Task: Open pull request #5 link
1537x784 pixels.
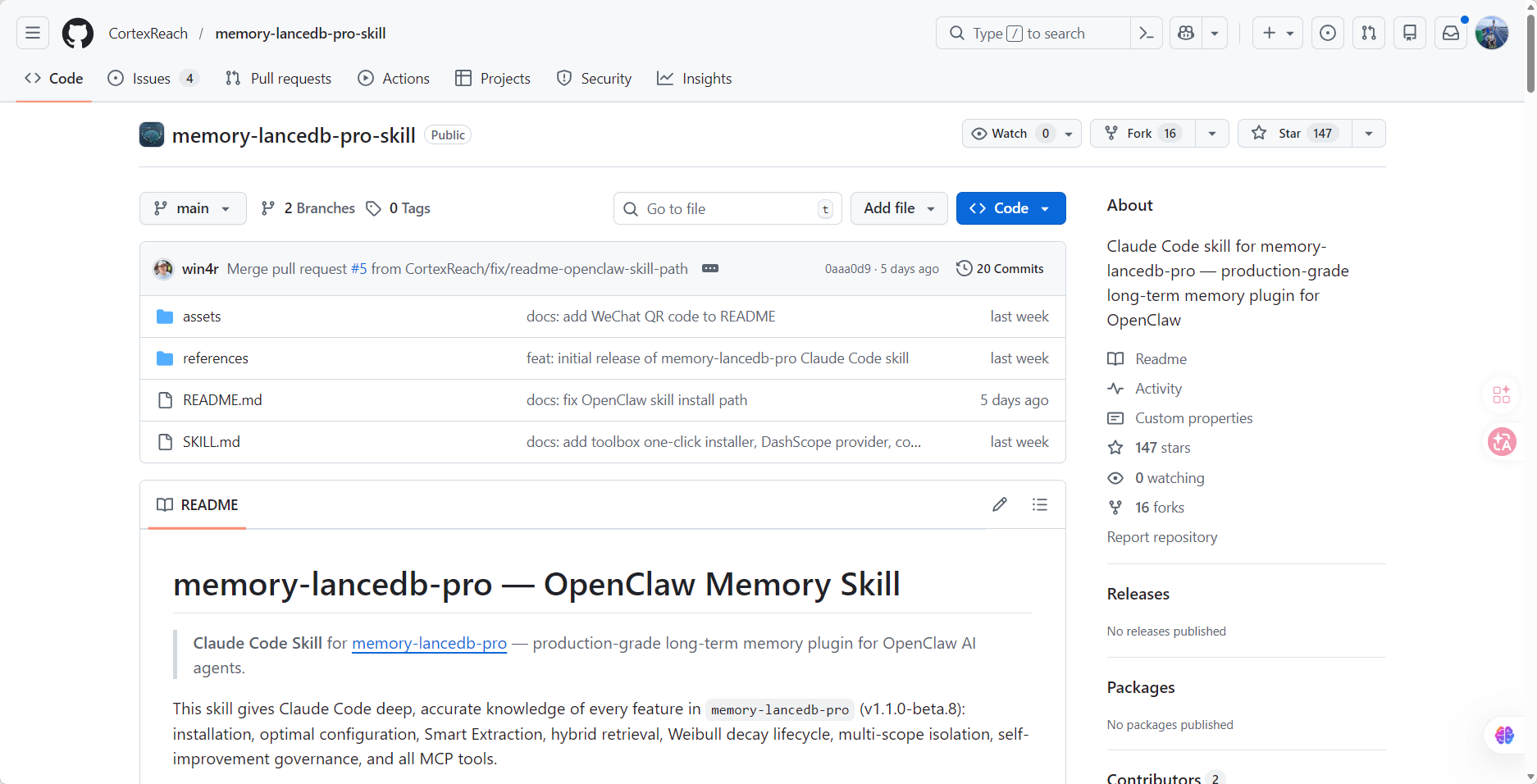Action: point(359,269)
